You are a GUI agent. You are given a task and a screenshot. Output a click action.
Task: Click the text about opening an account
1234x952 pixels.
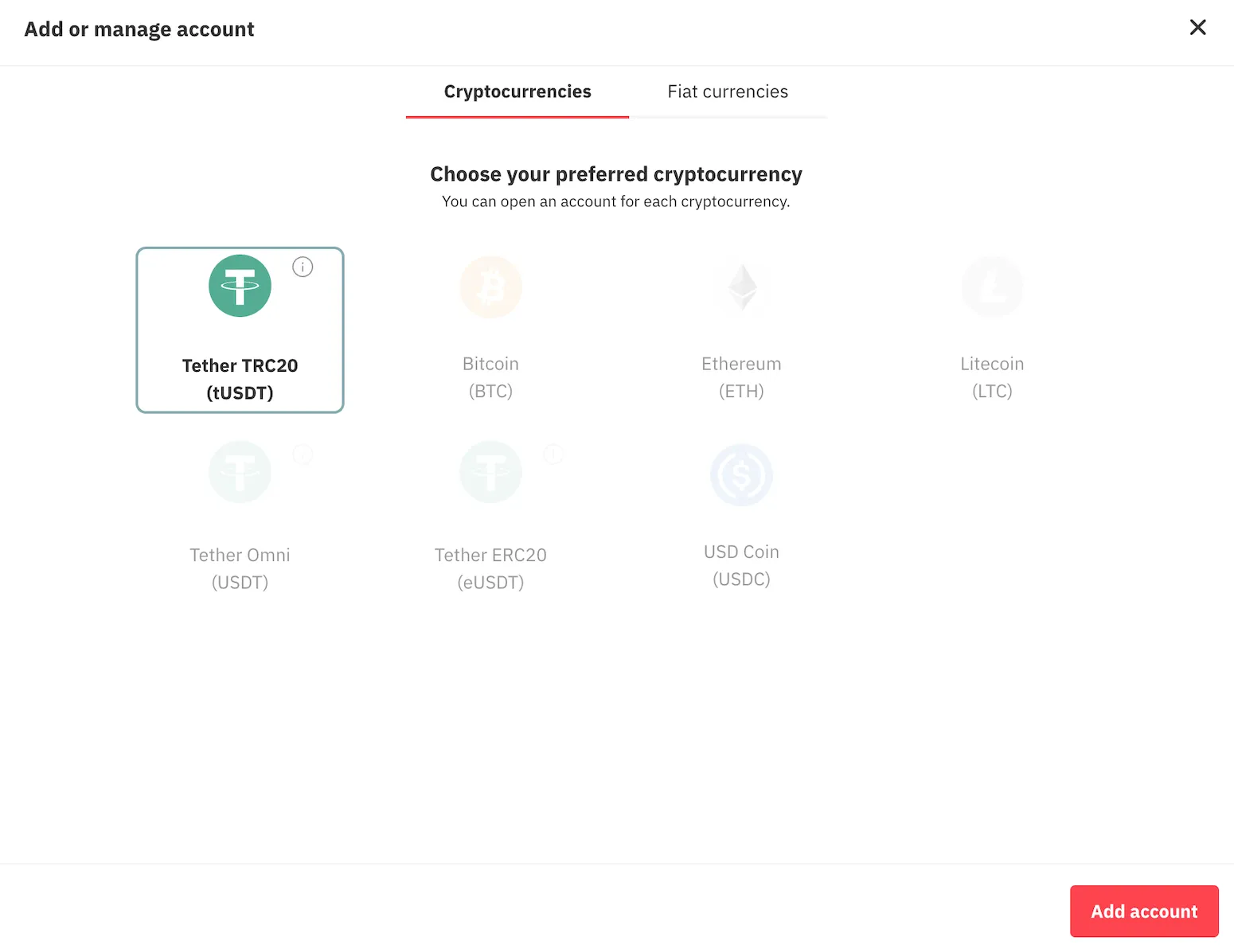pos(616,201)
